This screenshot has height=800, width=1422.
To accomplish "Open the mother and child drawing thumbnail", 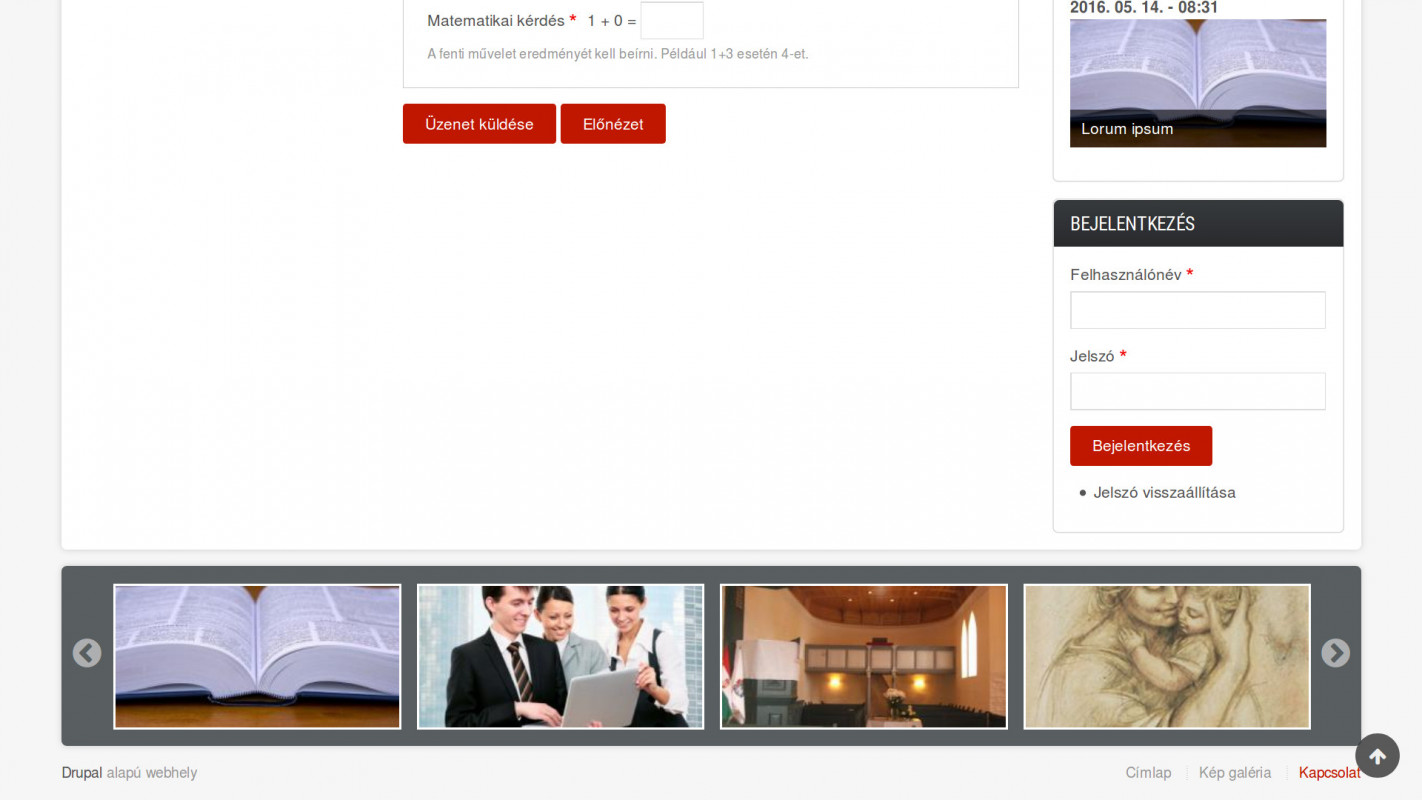I will coord(1167,656).
